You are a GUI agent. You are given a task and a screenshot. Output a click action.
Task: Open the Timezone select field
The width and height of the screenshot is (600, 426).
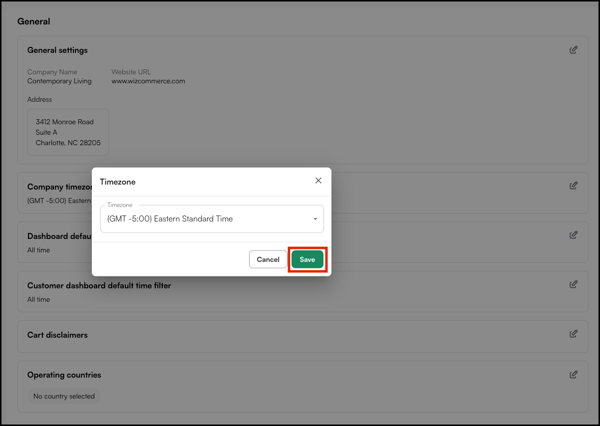(x=205, y=219)
